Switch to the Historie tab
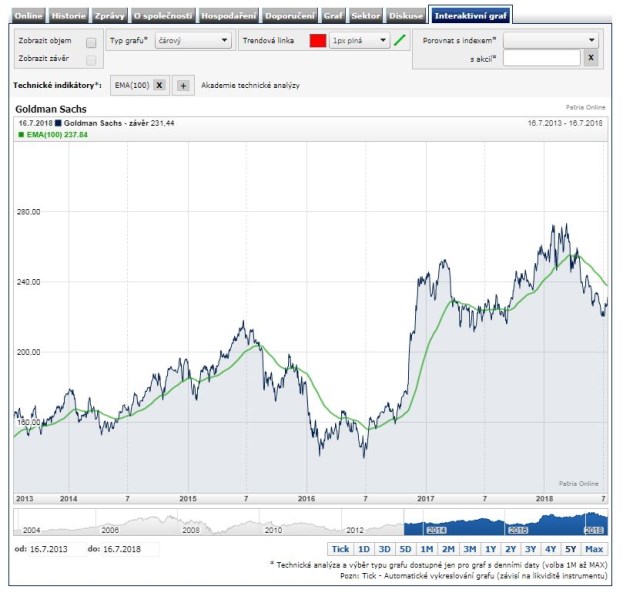This screenshot has height=600, width=623. (68, 16)
